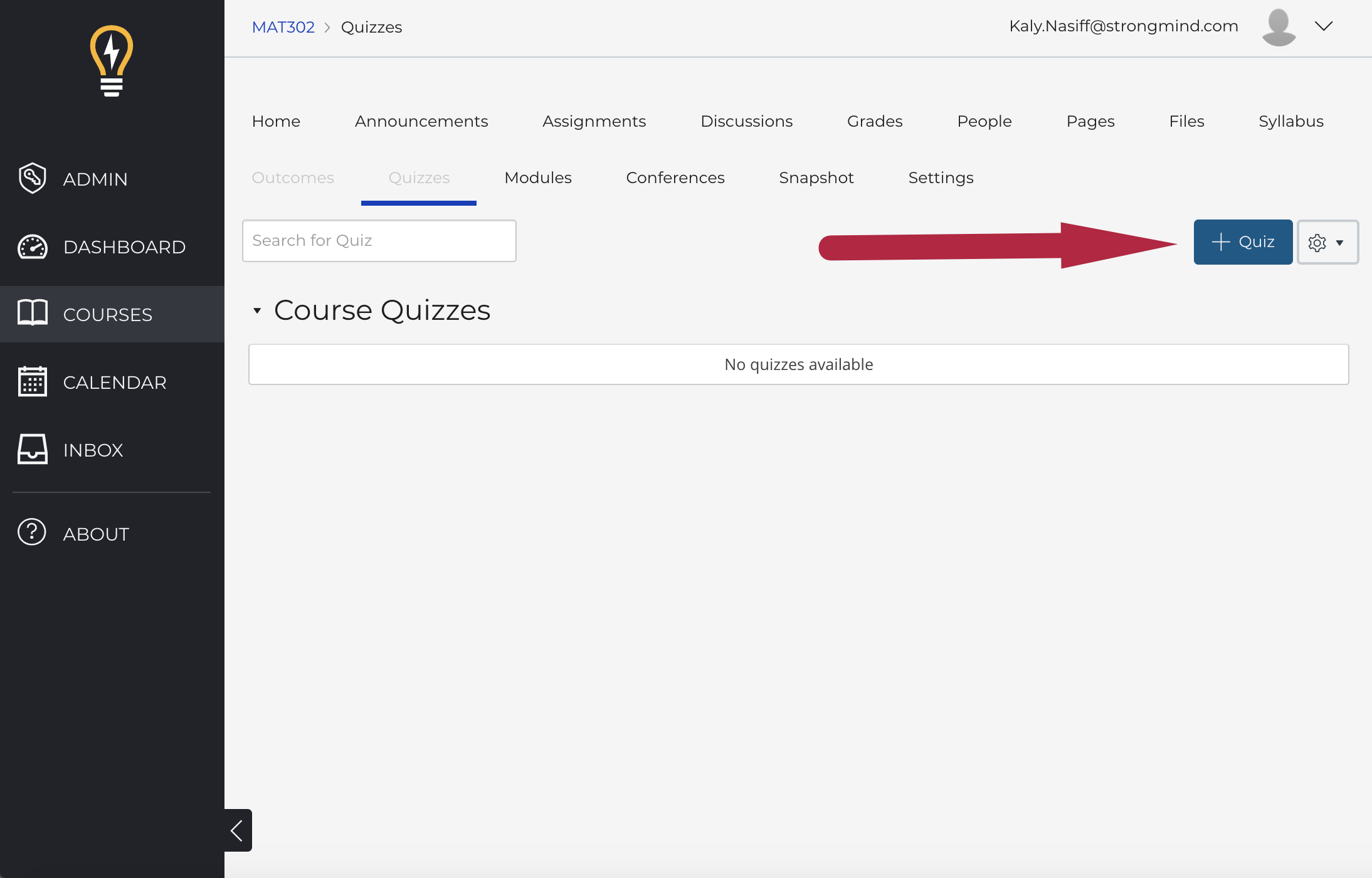This screenshot has height=878, width=1372.
Task: Open the account menu chevron
Action: click(1324, 26)
